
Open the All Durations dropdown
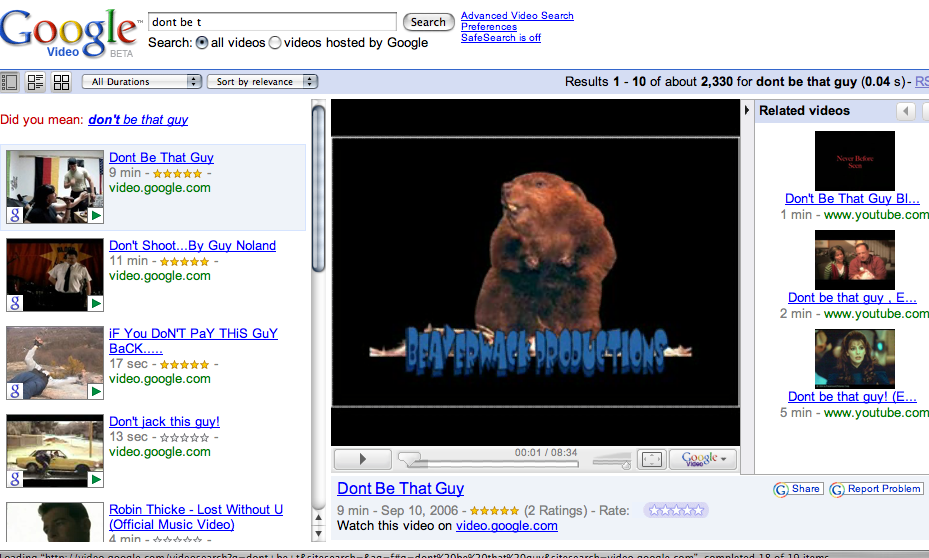point(142,82)
